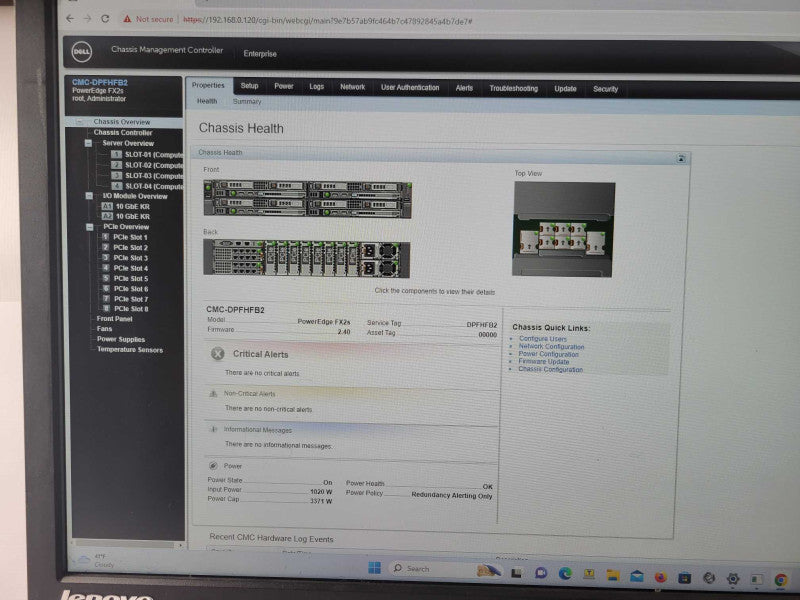The width and height of the screenshot is (800, 600).
Task: Click the Critical Alerts X icon
Action: pyautogui.click(x=218, y=354)
